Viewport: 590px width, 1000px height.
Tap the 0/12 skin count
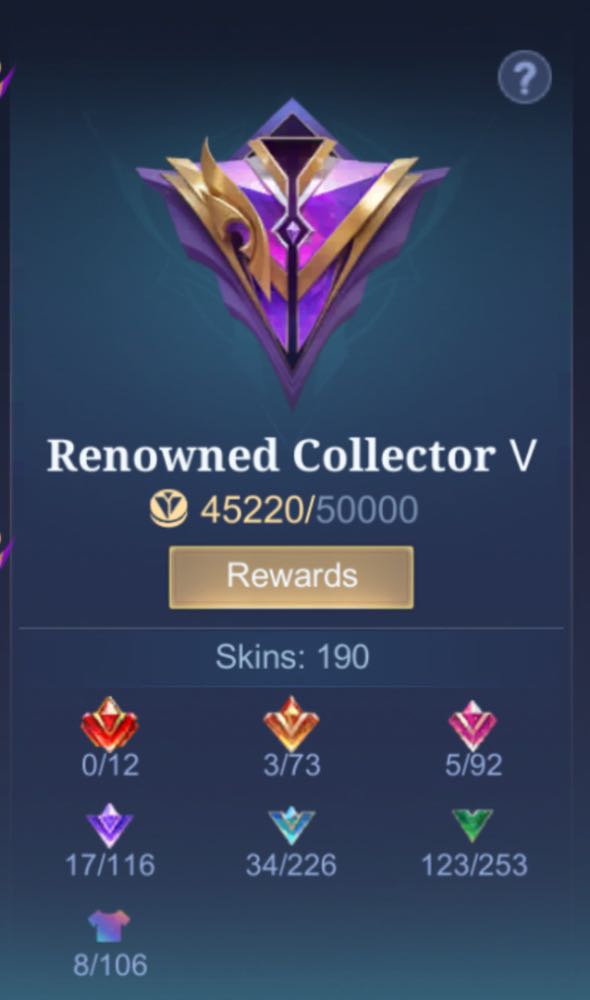point(110,765)
